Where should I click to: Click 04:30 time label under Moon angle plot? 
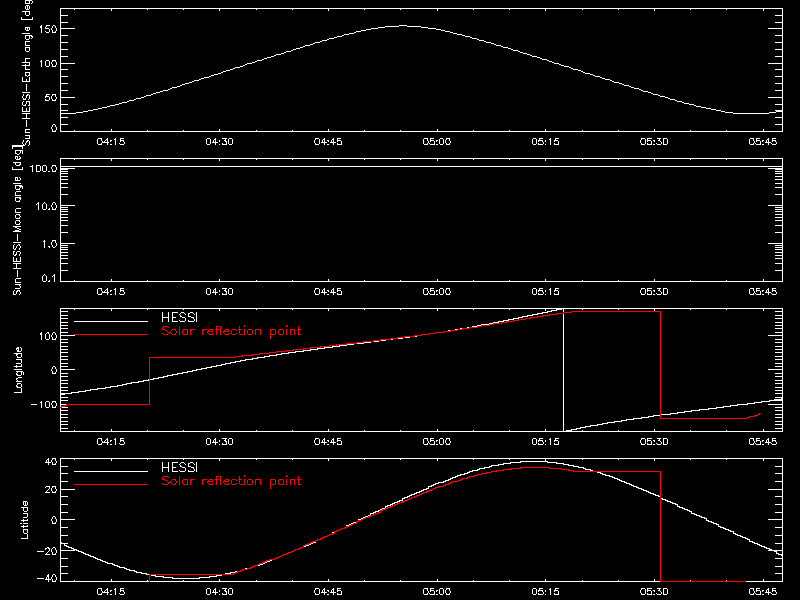(219, 292)
